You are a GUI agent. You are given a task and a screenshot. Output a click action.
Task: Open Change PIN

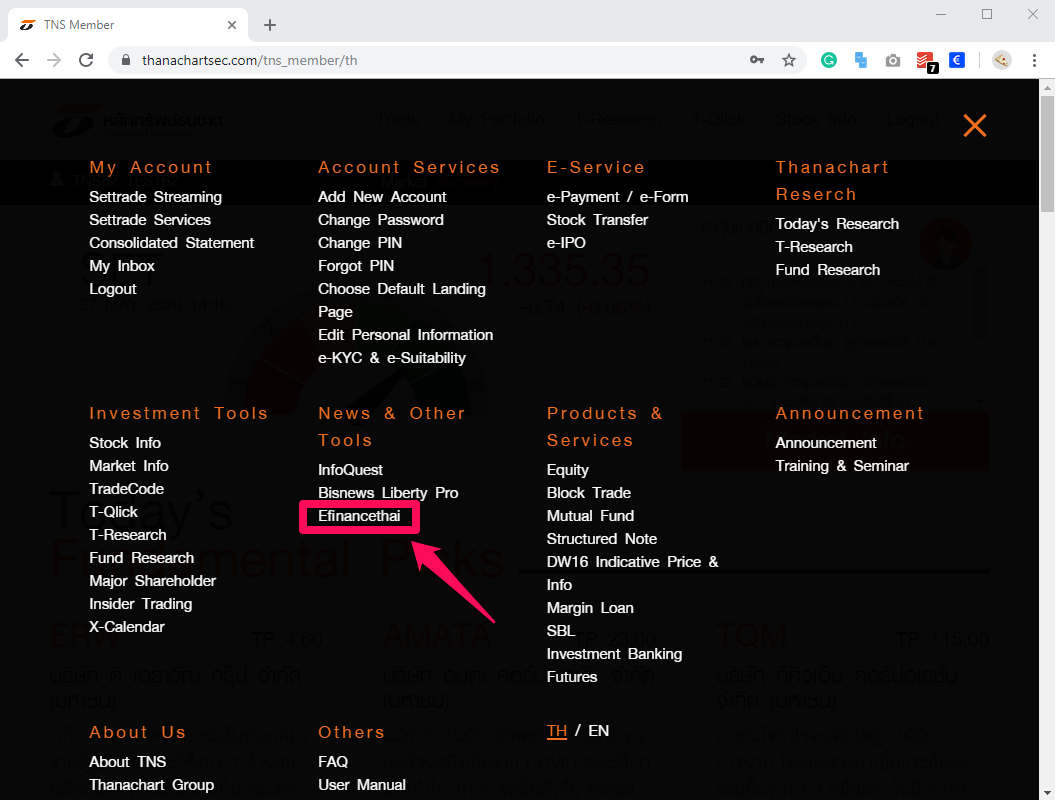point(360,243)
